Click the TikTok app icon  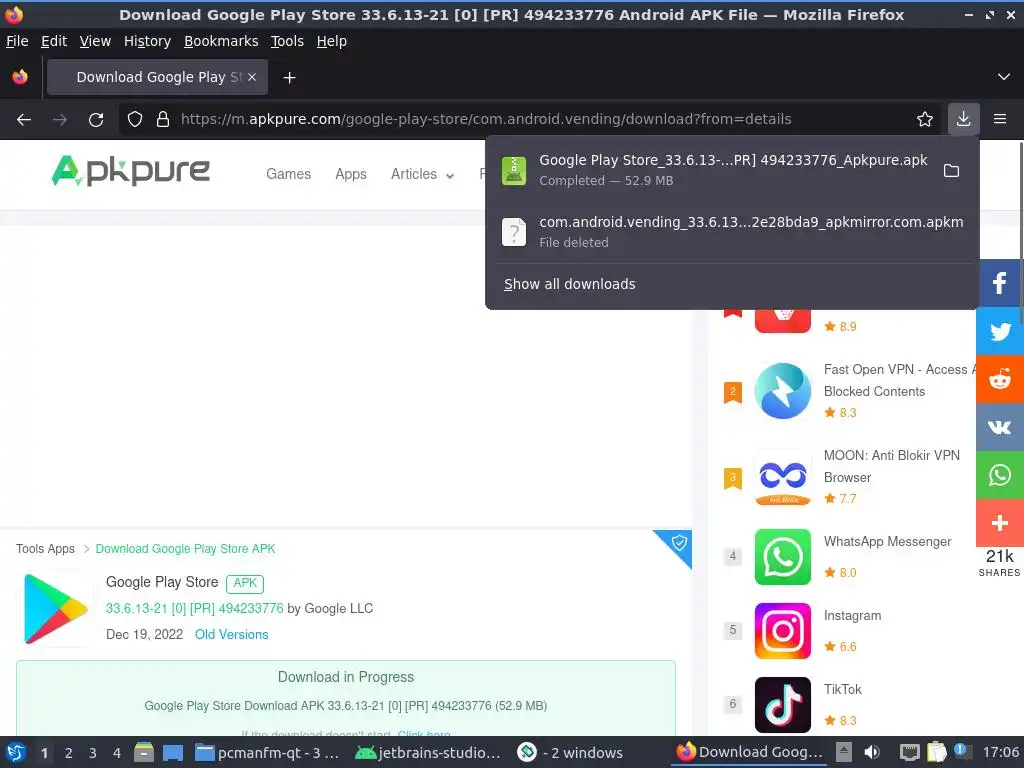(782, 705)
